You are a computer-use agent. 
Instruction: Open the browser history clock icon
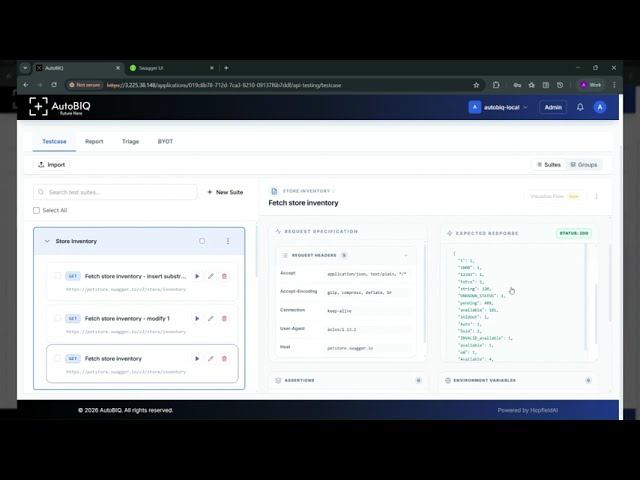(560, 85)
